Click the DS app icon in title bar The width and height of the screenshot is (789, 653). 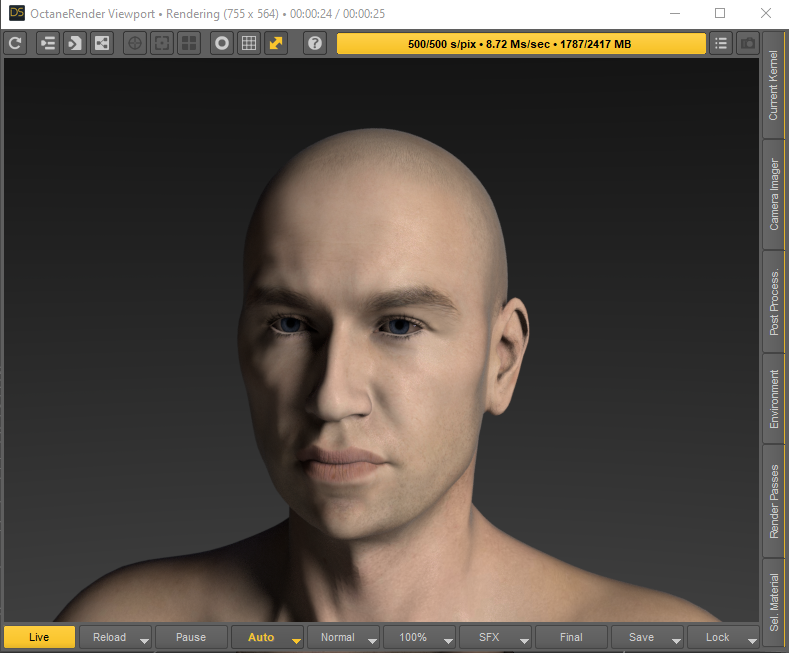pos(17,13)
